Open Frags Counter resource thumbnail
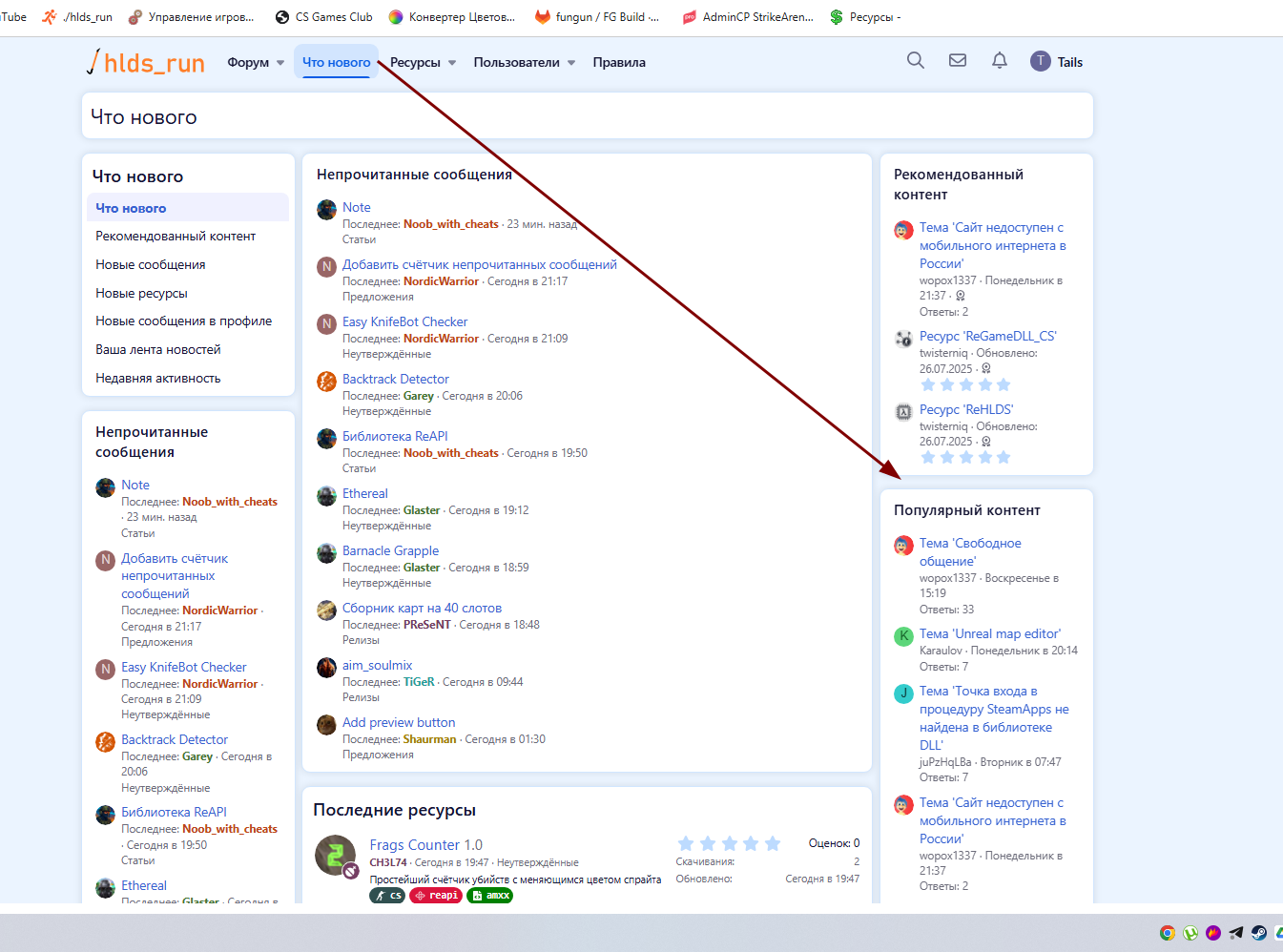The image size is (1283, 952). pos(335,855)
